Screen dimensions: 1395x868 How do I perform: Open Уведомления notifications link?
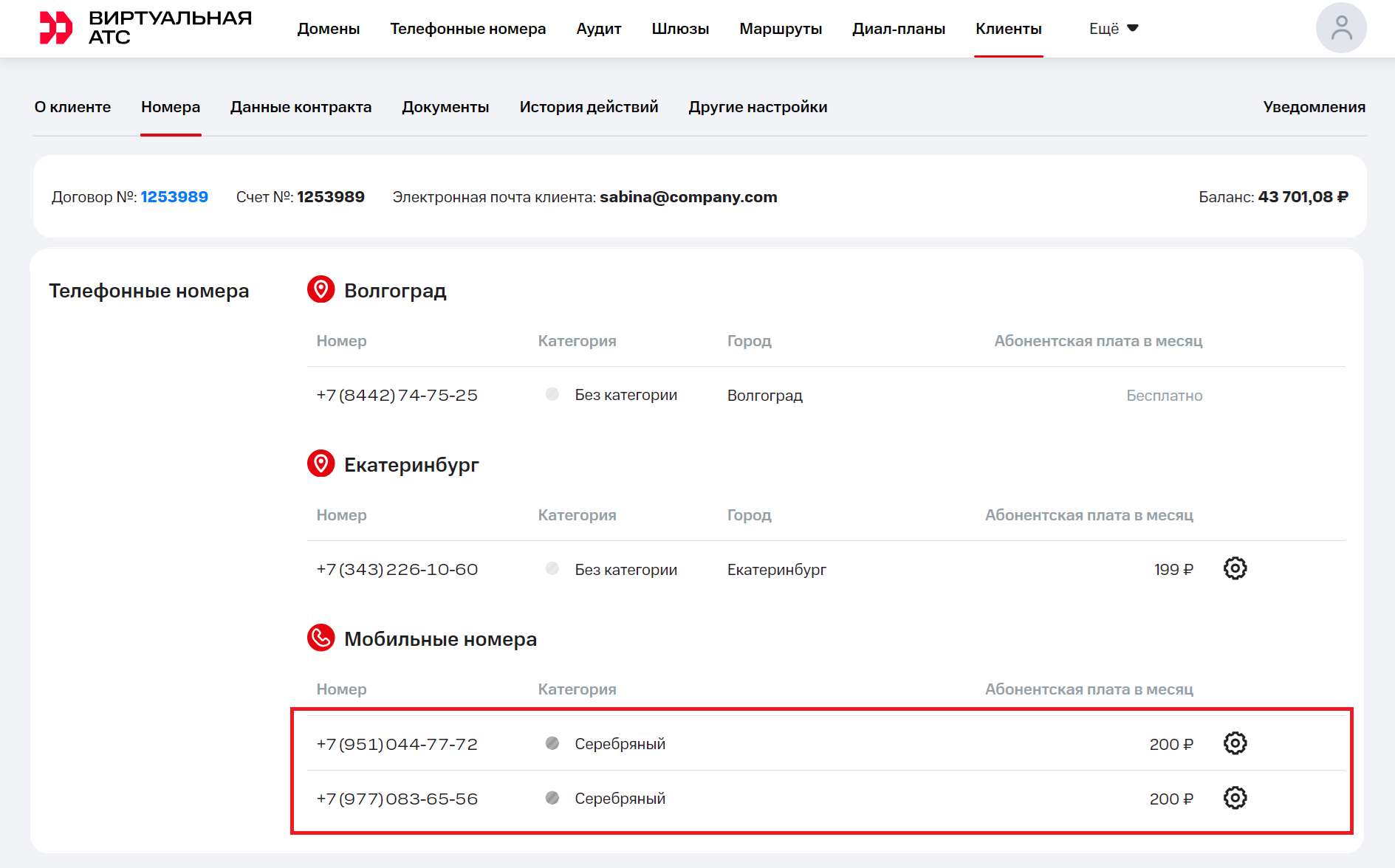1314,107
